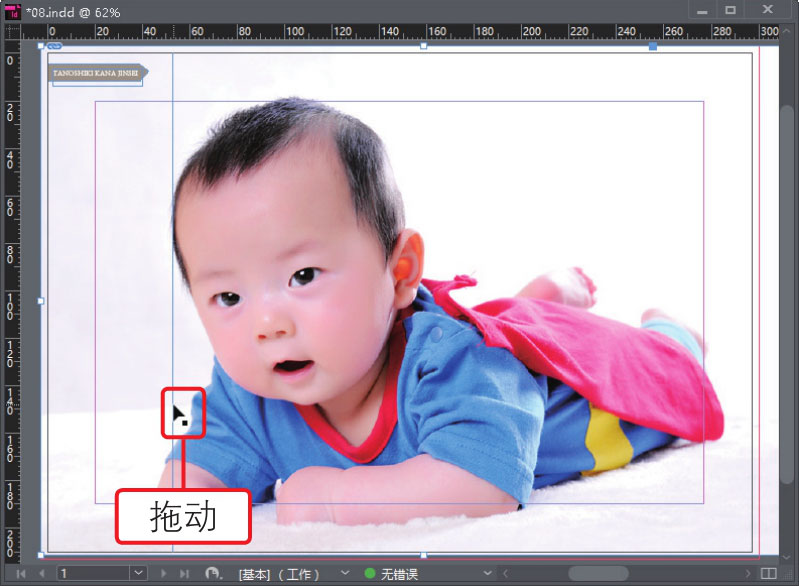This screenshot has width=799, height=586.
Task: Click the horizontal scrollbar thumb
Action: coord(598,574)
